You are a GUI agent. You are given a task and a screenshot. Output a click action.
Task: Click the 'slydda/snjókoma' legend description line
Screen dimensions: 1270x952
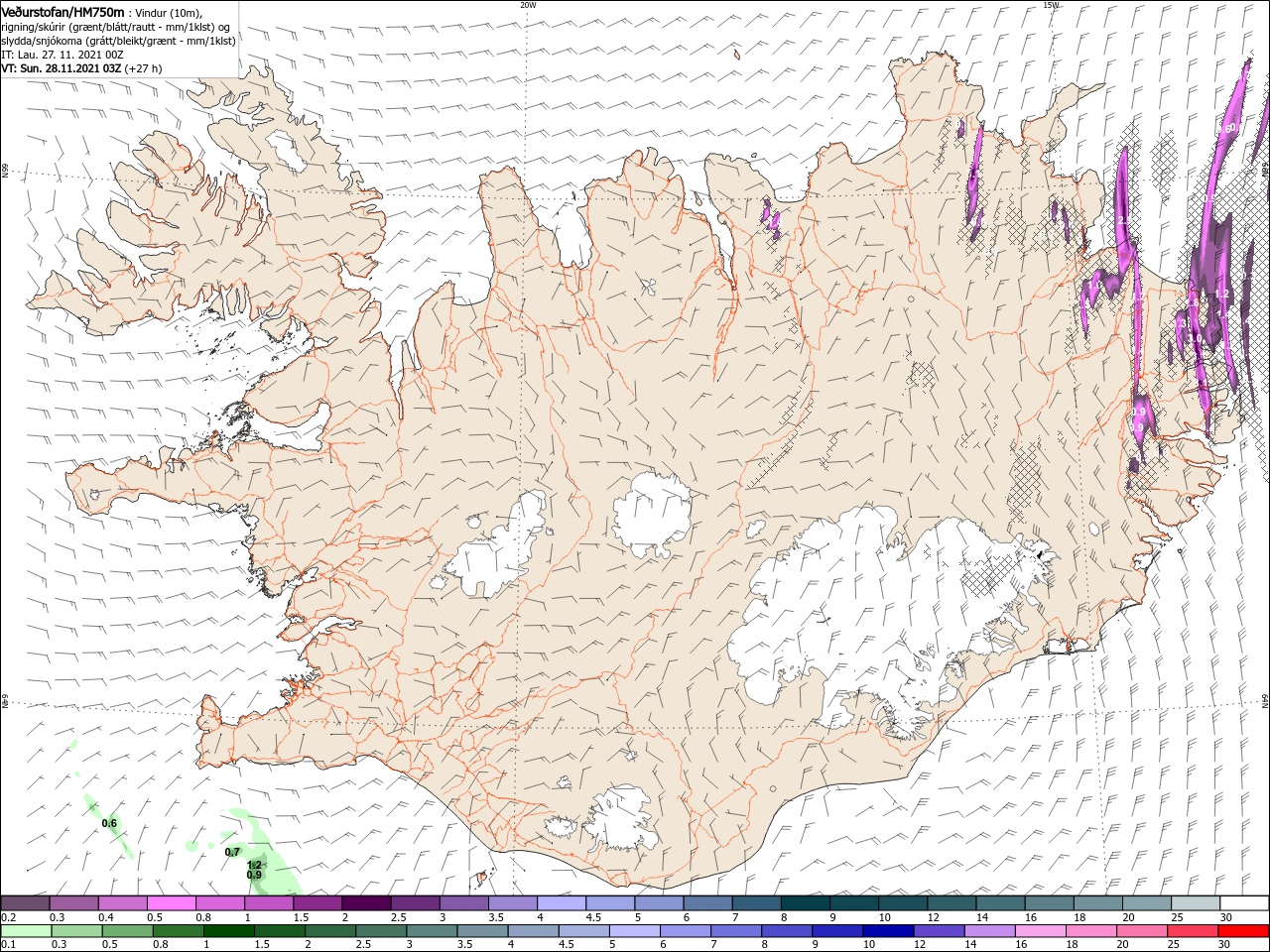pyautogui.click(x=118, y=41)
